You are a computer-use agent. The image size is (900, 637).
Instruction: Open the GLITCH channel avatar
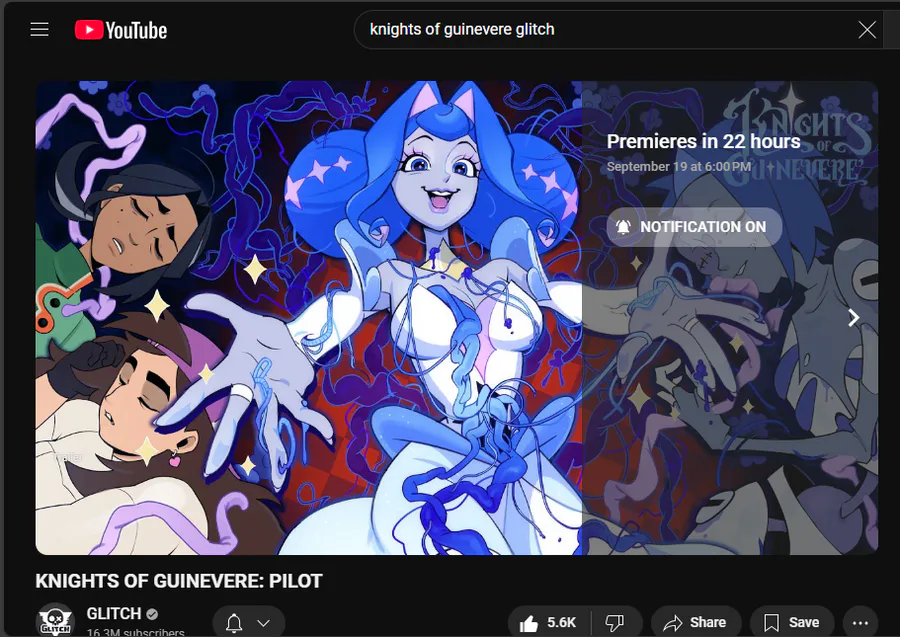[55, 620]
